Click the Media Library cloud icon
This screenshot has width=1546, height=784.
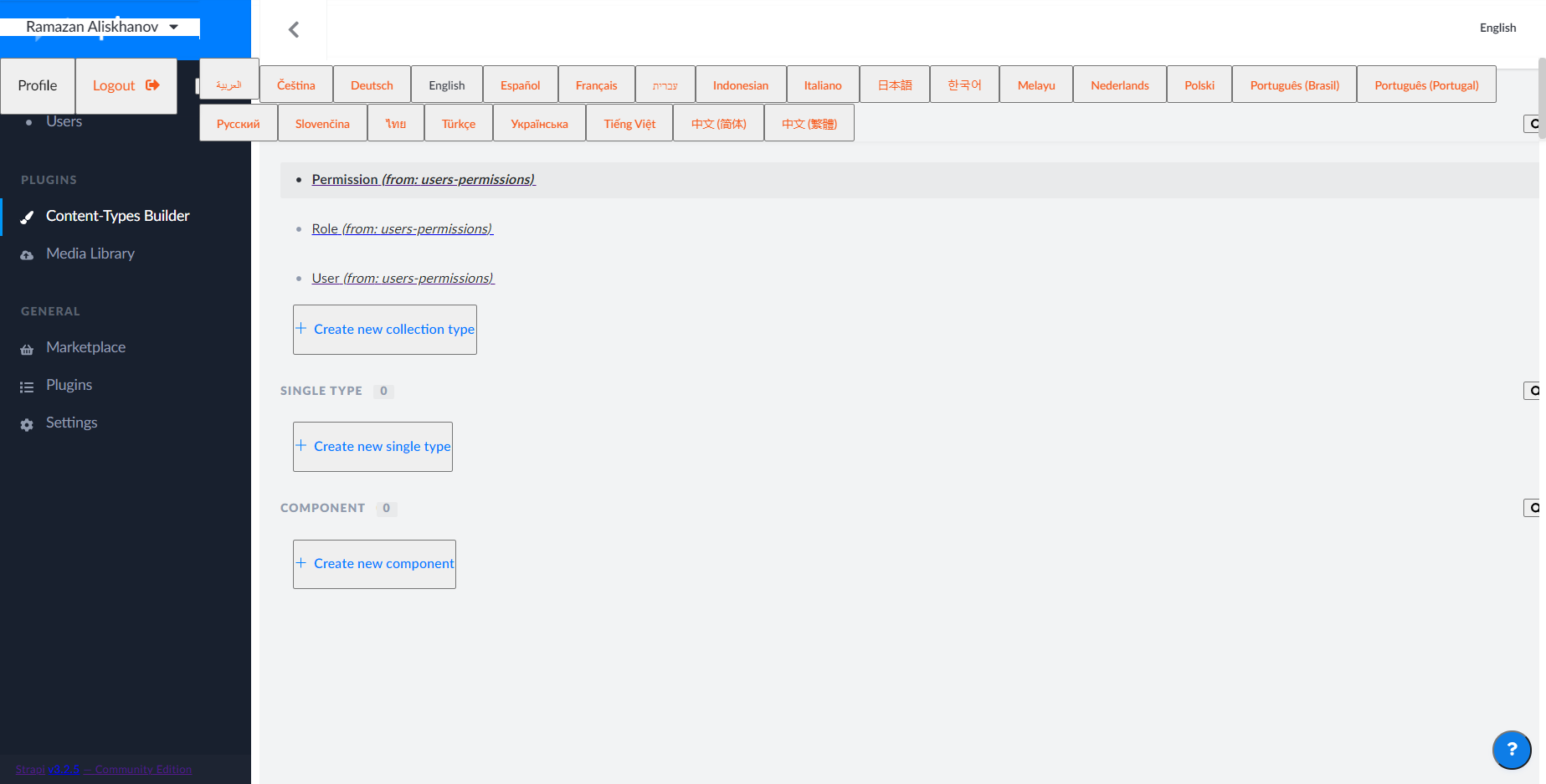(x=27, y=254)
